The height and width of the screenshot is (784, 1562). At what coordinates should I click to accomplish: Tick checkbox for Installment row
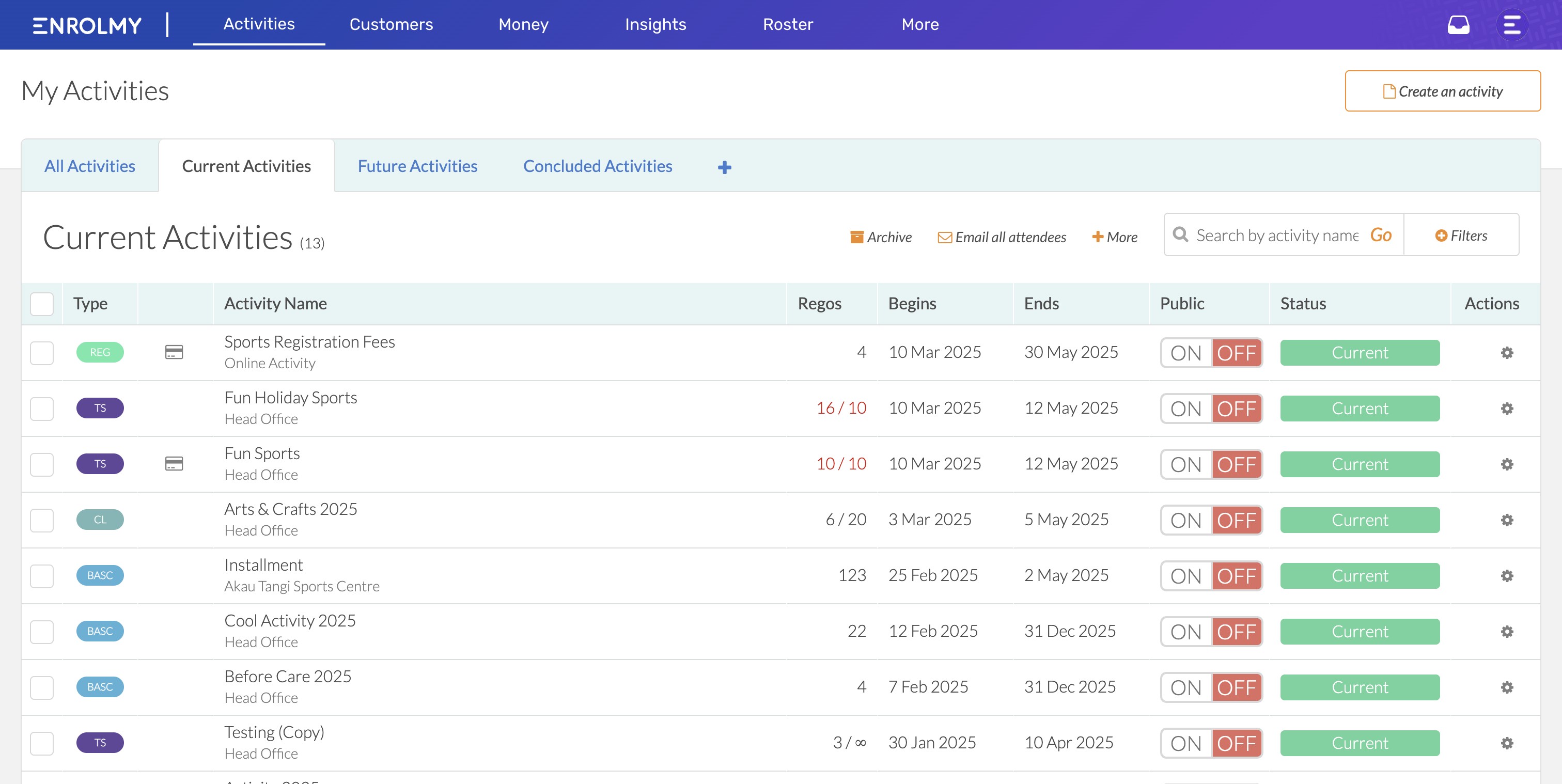42,576
